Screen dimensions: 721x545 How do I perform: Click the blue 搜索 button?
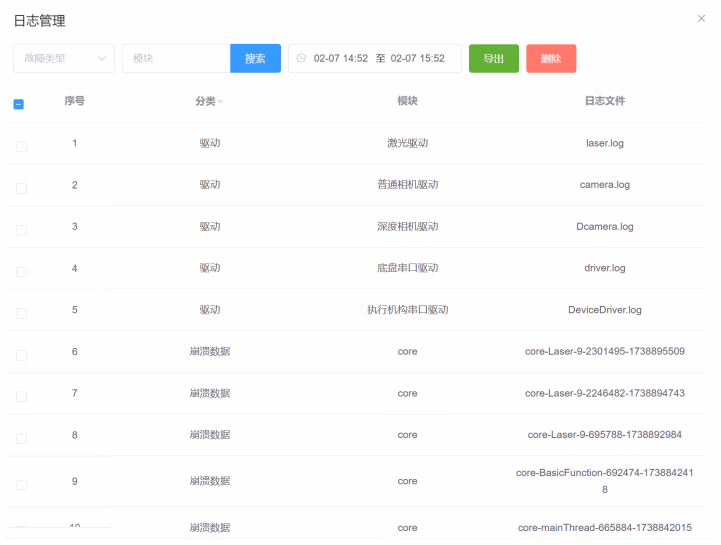(x=255, y=58)
